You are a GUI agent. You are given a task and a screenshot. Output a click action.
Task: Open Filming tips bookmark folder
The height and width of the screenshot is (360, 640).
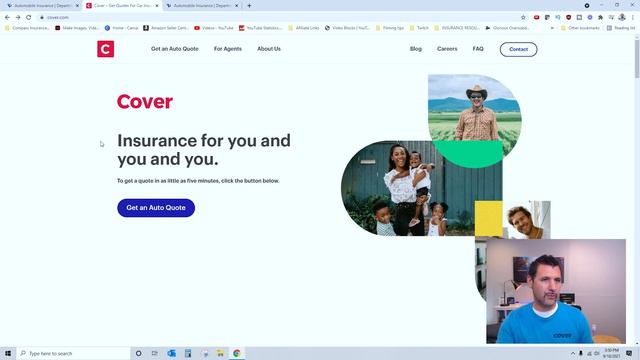coord(389,28)
